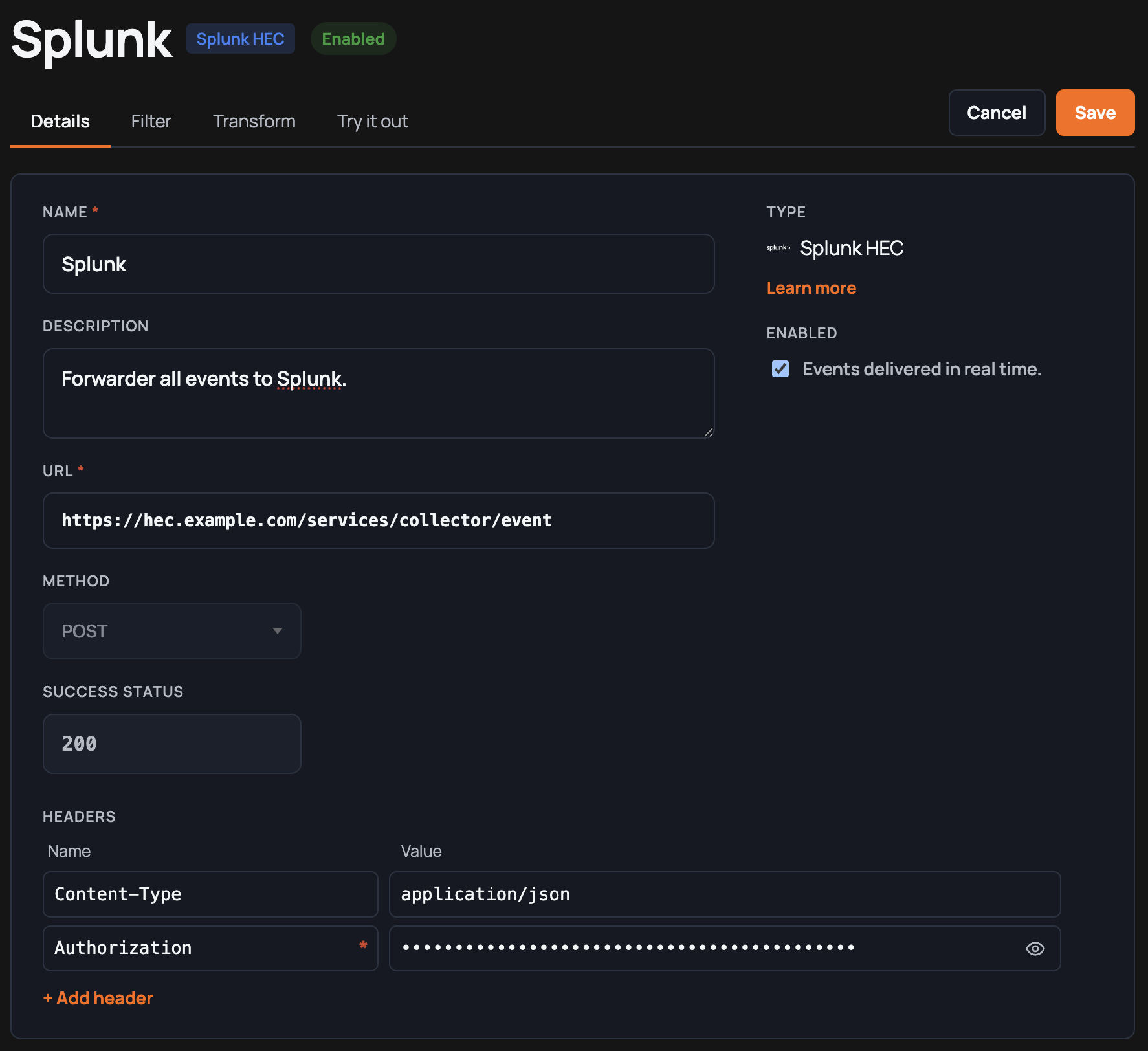Click the Splunk HEC badge in title
Viewport: 1148px width, 1051px height.
(x=241, y=39)
